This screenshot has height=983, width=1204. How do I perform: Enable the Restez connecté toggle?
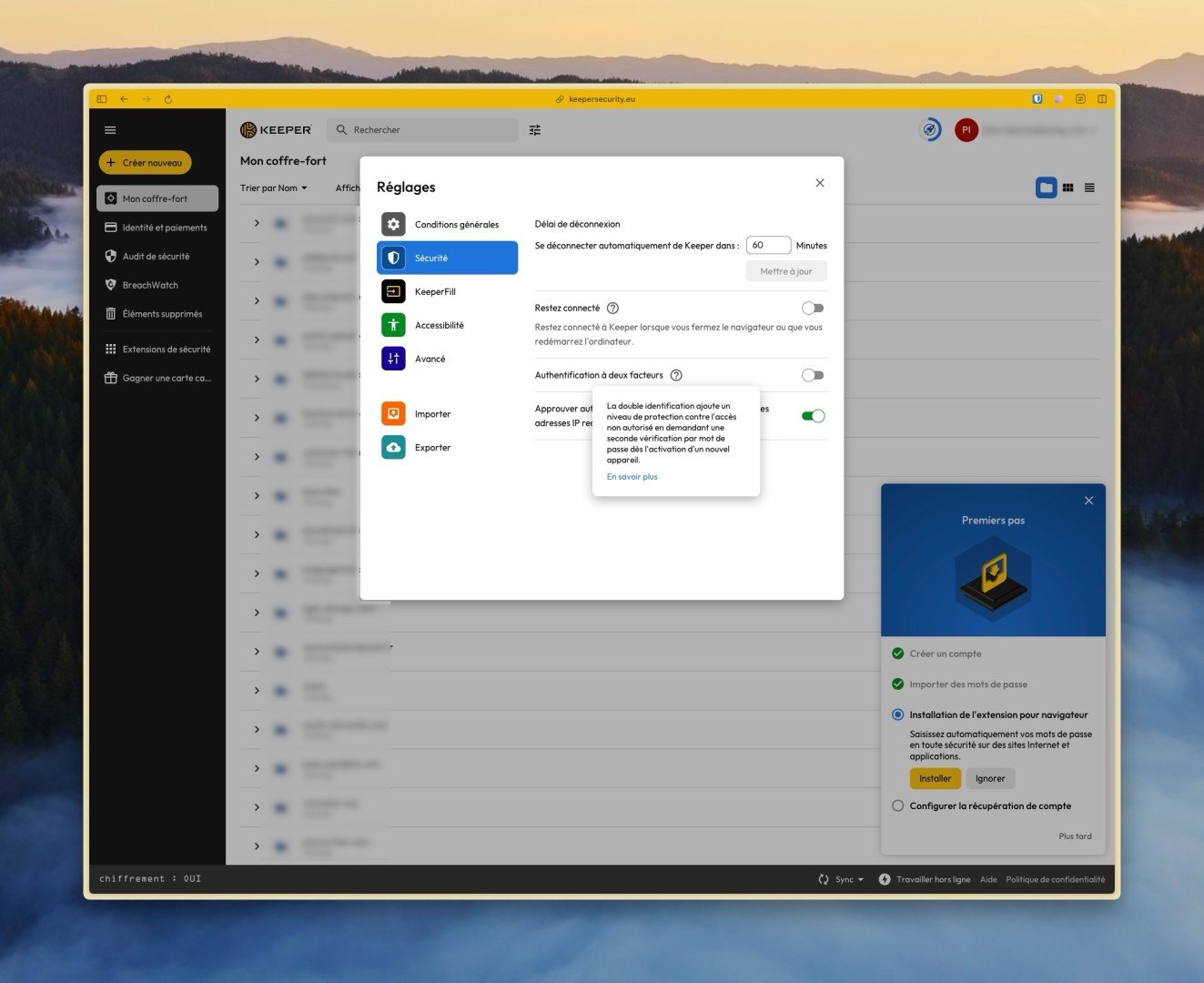[x=813, y=309]
